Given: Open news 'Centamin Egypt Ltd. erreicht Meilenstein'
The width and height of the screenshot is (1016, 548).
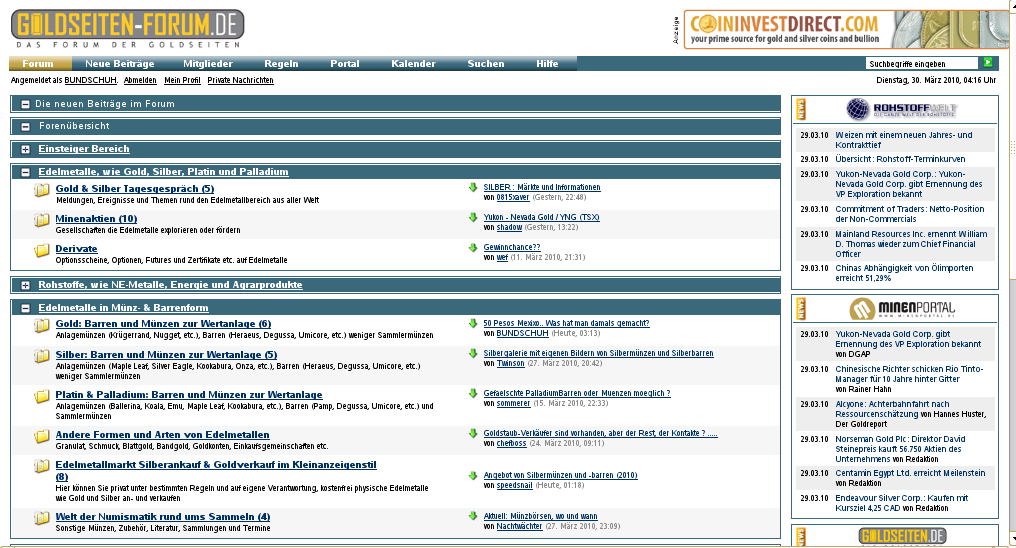Looking at the screenshot, I should (x=910, y=473).
